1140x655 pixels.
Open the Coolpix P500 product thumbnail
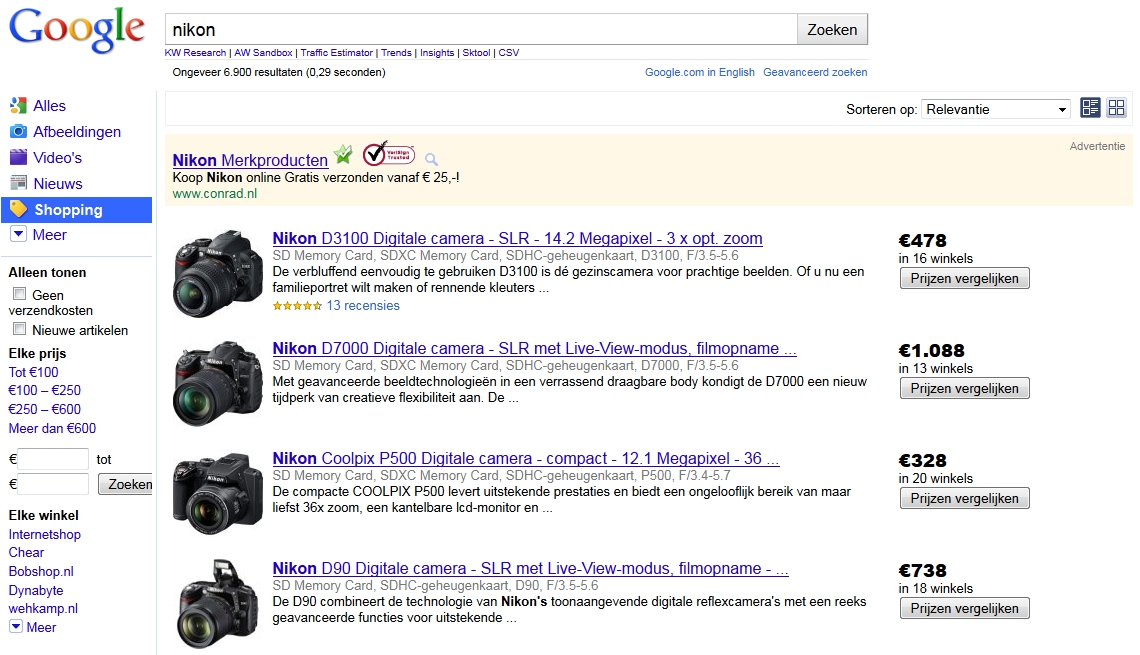point(217,493)
